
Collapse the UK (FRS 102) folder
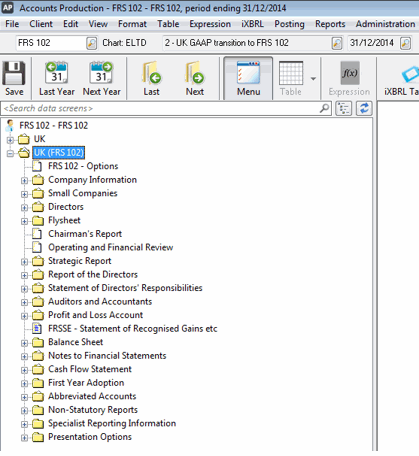pos(10,153)
